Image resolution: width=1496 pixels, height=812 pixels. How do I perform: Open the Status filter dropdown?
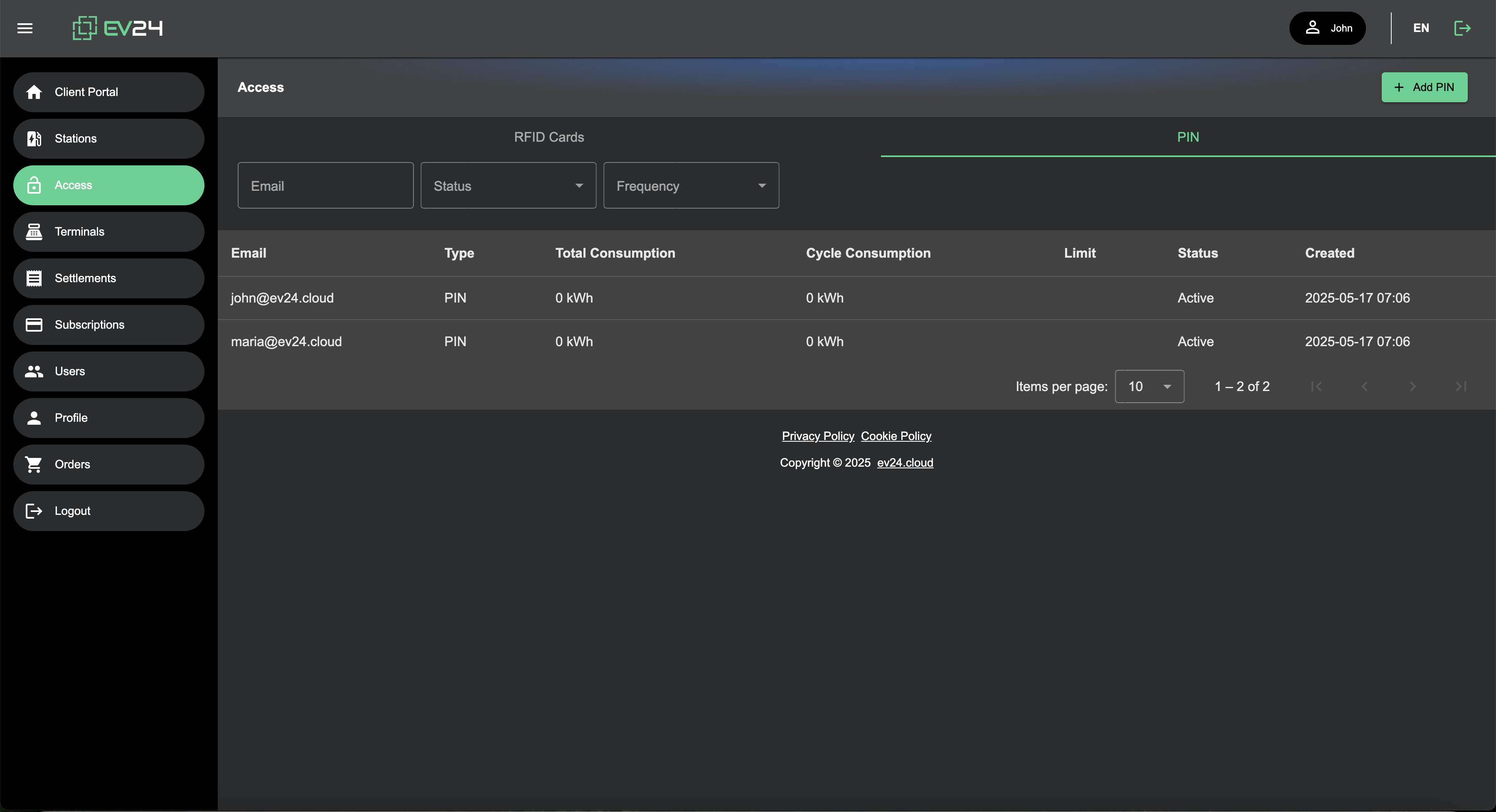coord(508,186)
